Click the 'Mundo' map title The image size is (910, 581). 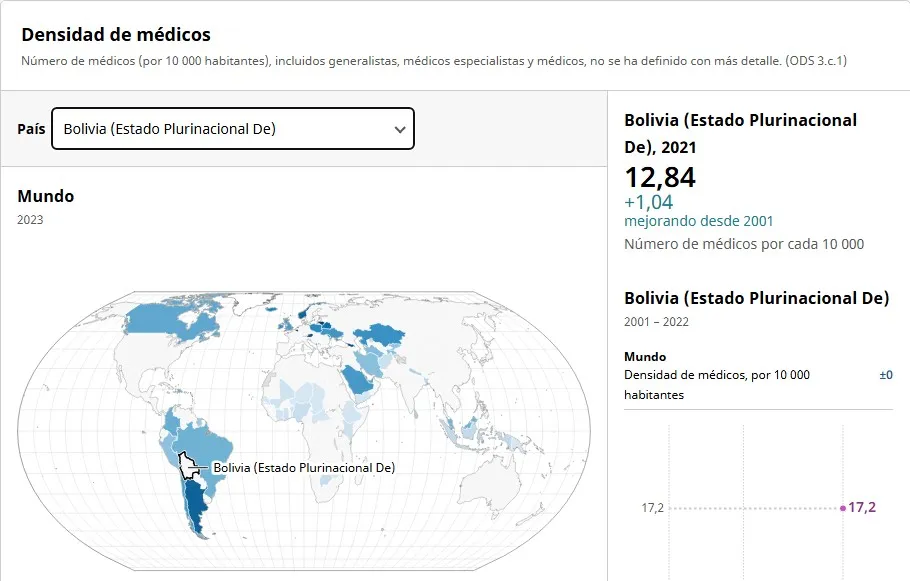[x=46, y=196]
